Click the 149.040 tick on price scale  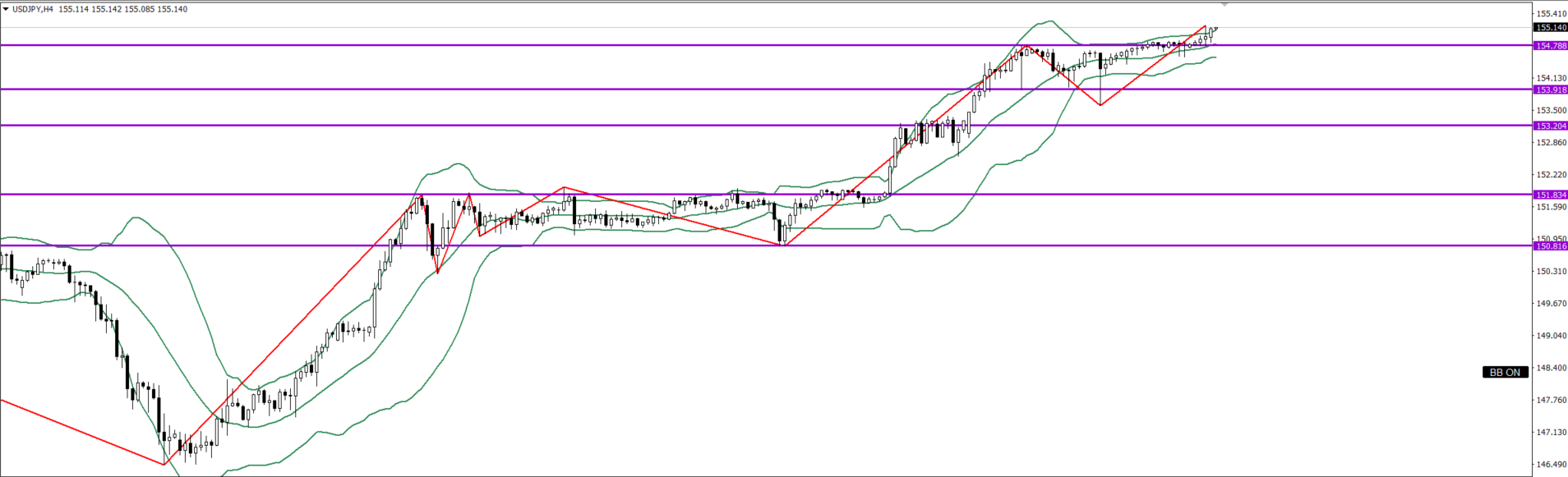[x=1551, y=336]
